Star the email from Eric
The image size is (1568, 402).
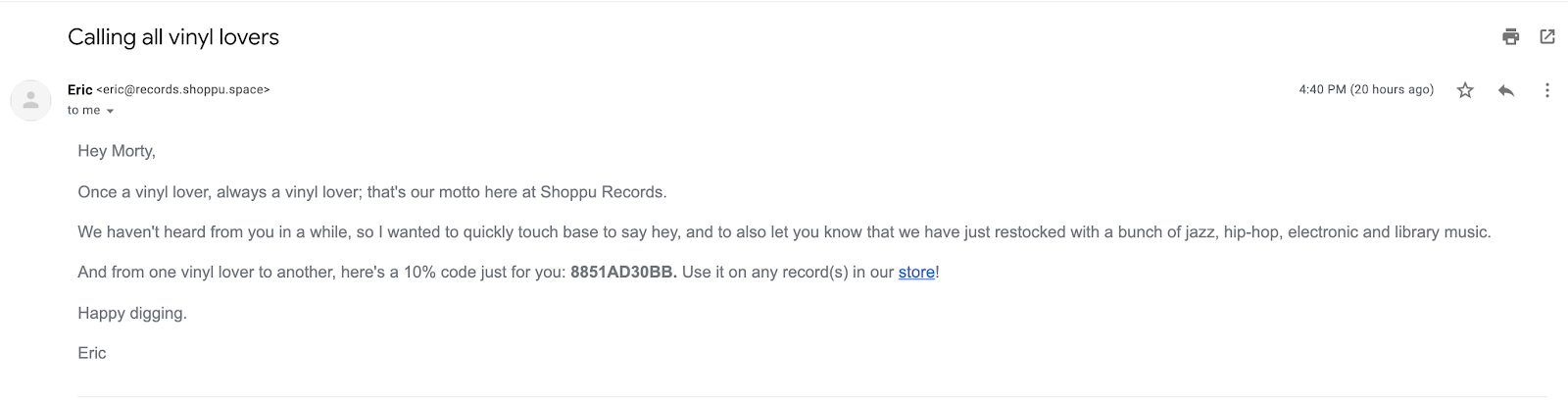[1465, 90]
